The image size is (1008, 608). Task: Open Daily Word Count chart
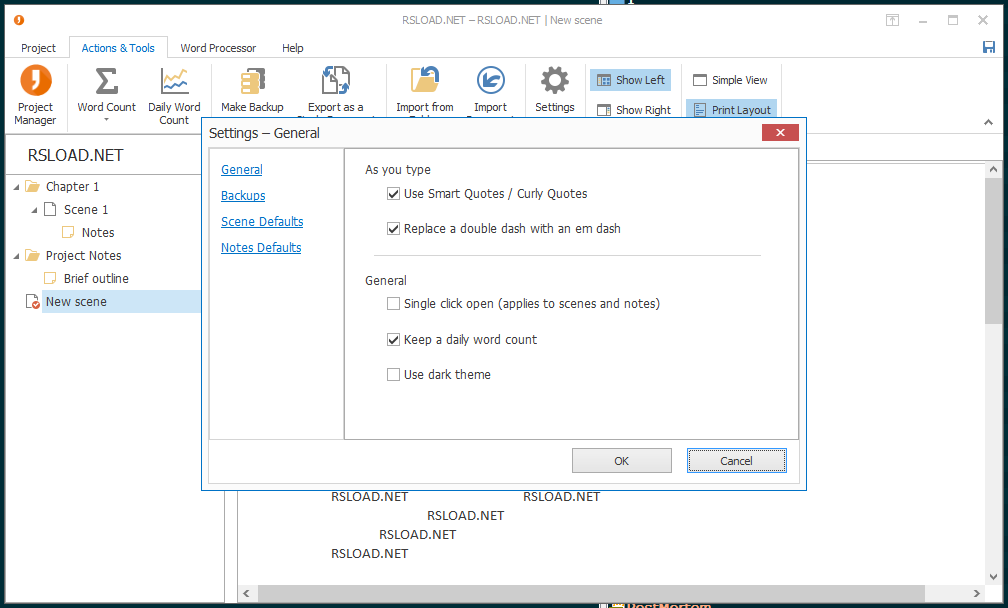tap(174, 95)
